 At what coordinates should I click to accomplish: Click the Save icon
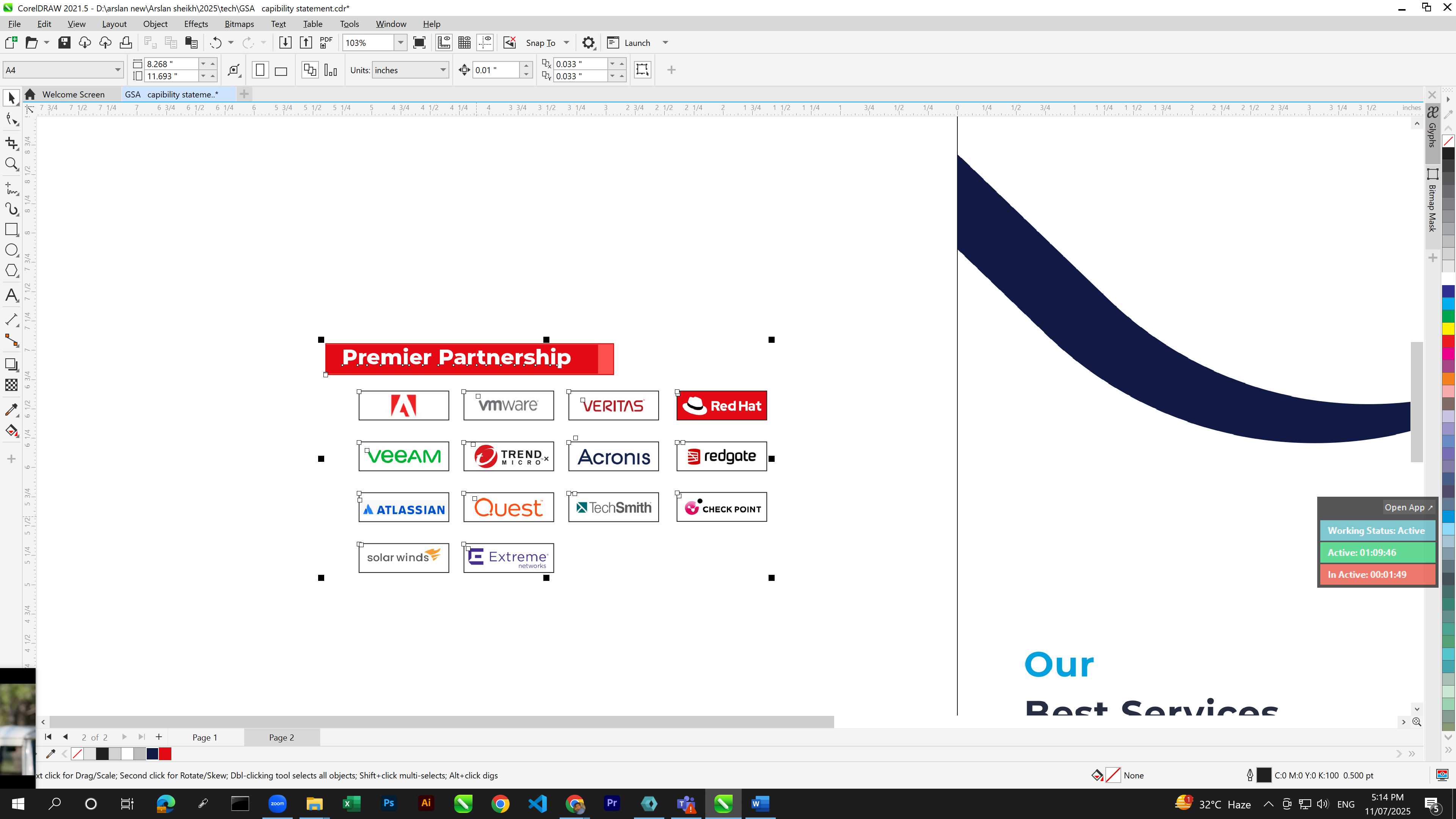(x=64, y=42)
